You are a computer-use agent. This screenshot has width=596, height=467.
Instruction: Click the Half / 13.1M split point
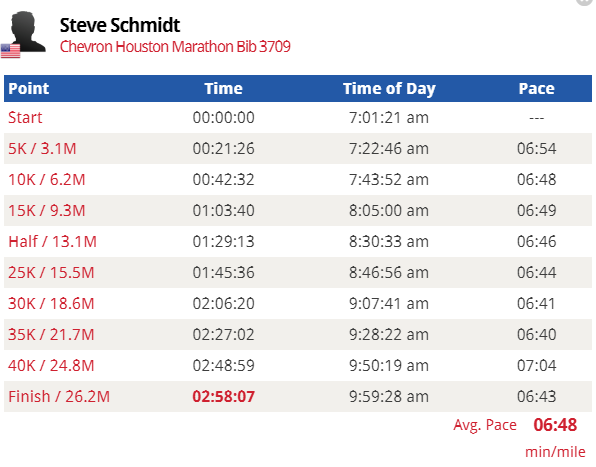tap(52, 242)
